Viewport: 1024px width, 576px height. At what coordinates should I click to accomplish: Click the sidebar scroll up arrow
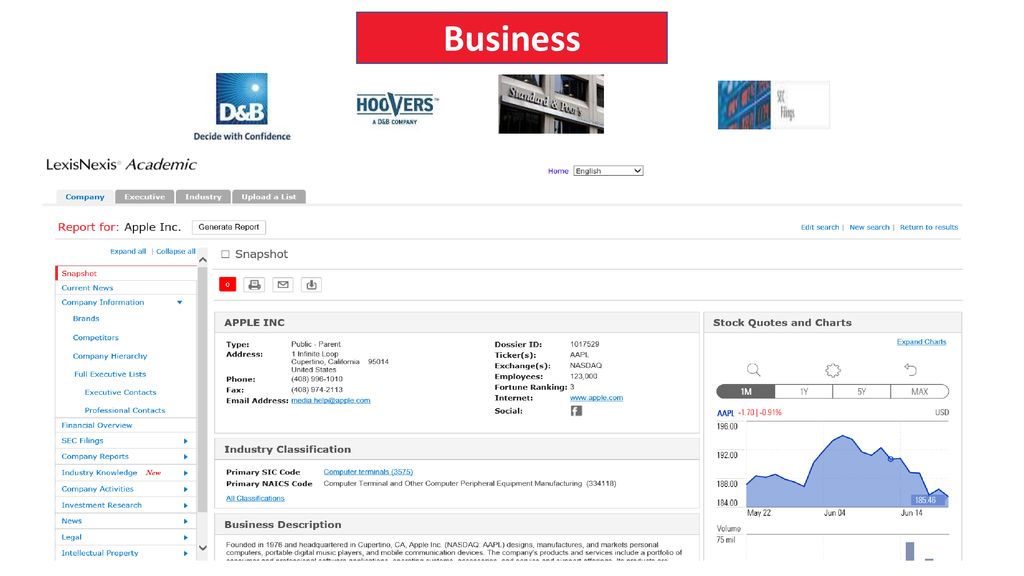tap(202, 260)
